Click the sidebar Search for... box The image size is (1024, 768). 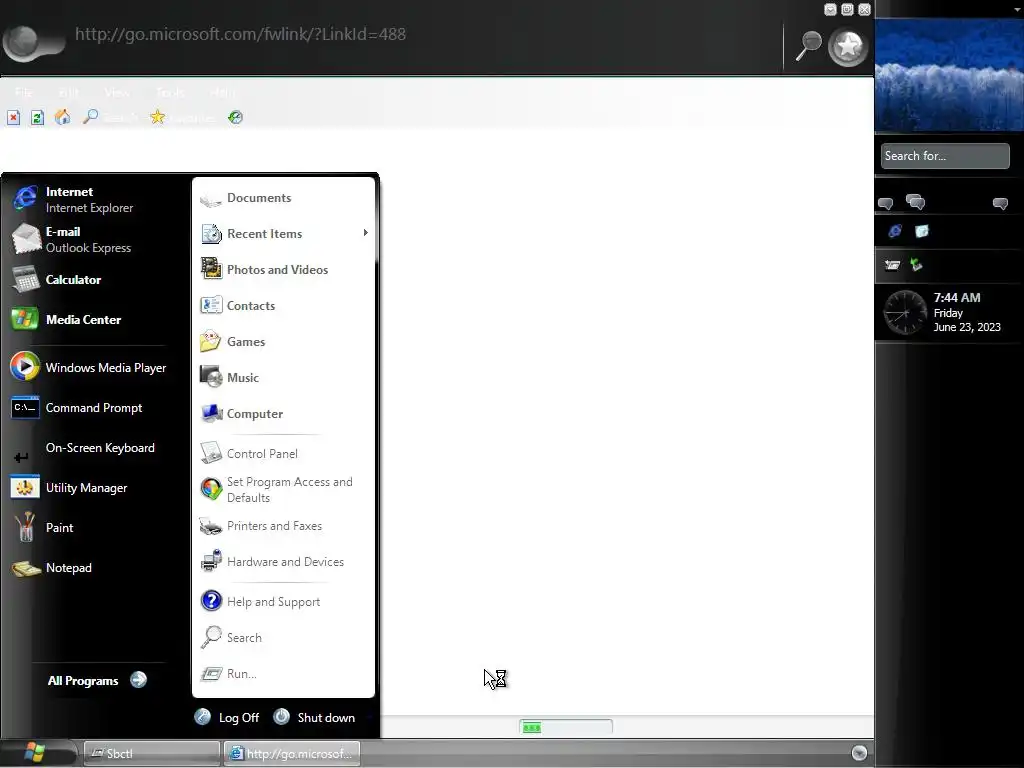[x=945, y=156]
